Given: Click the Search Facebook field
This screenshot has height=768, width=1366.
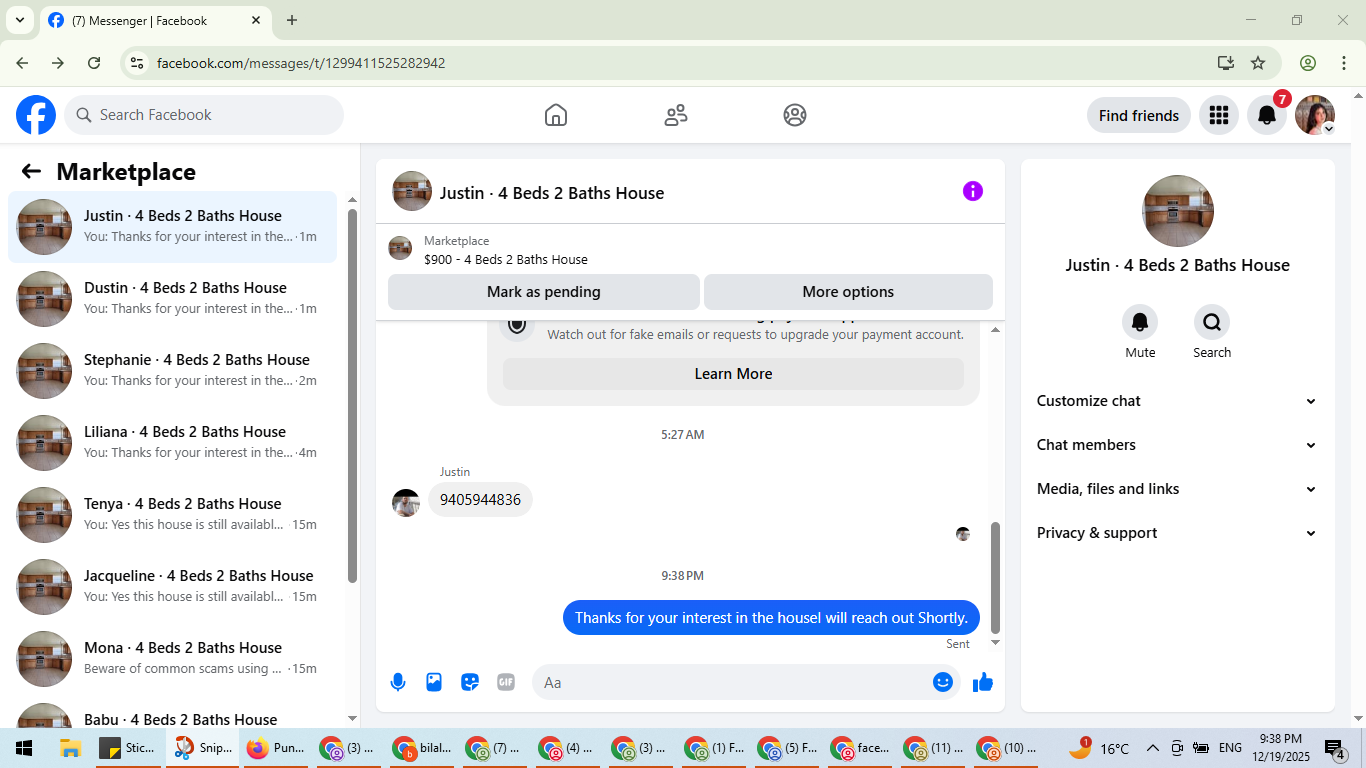Looking at the screenshot, I should click(204, 115).
